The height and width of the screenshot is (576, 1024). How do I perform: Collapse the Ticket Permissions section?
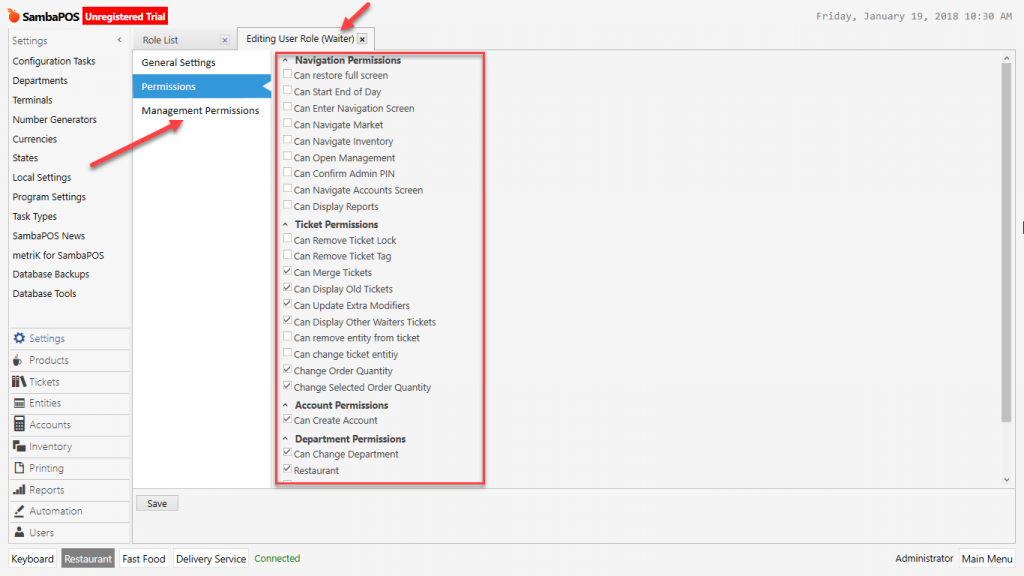pos(285,224)
